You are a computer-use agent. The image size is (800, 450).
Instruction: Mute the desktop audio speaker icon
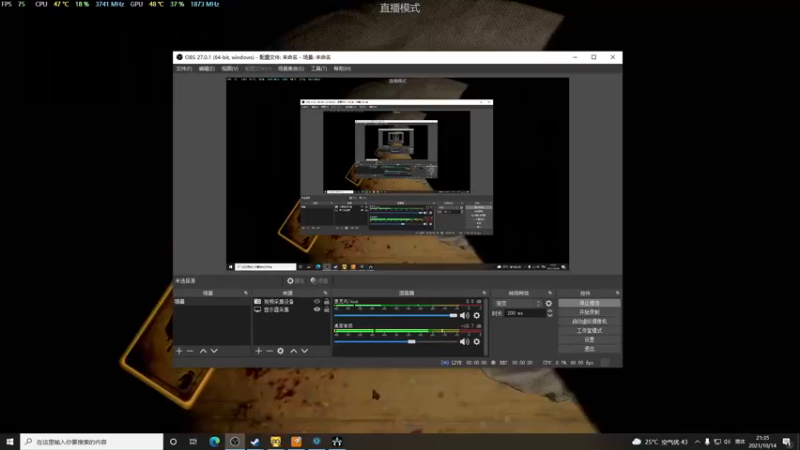464,342
